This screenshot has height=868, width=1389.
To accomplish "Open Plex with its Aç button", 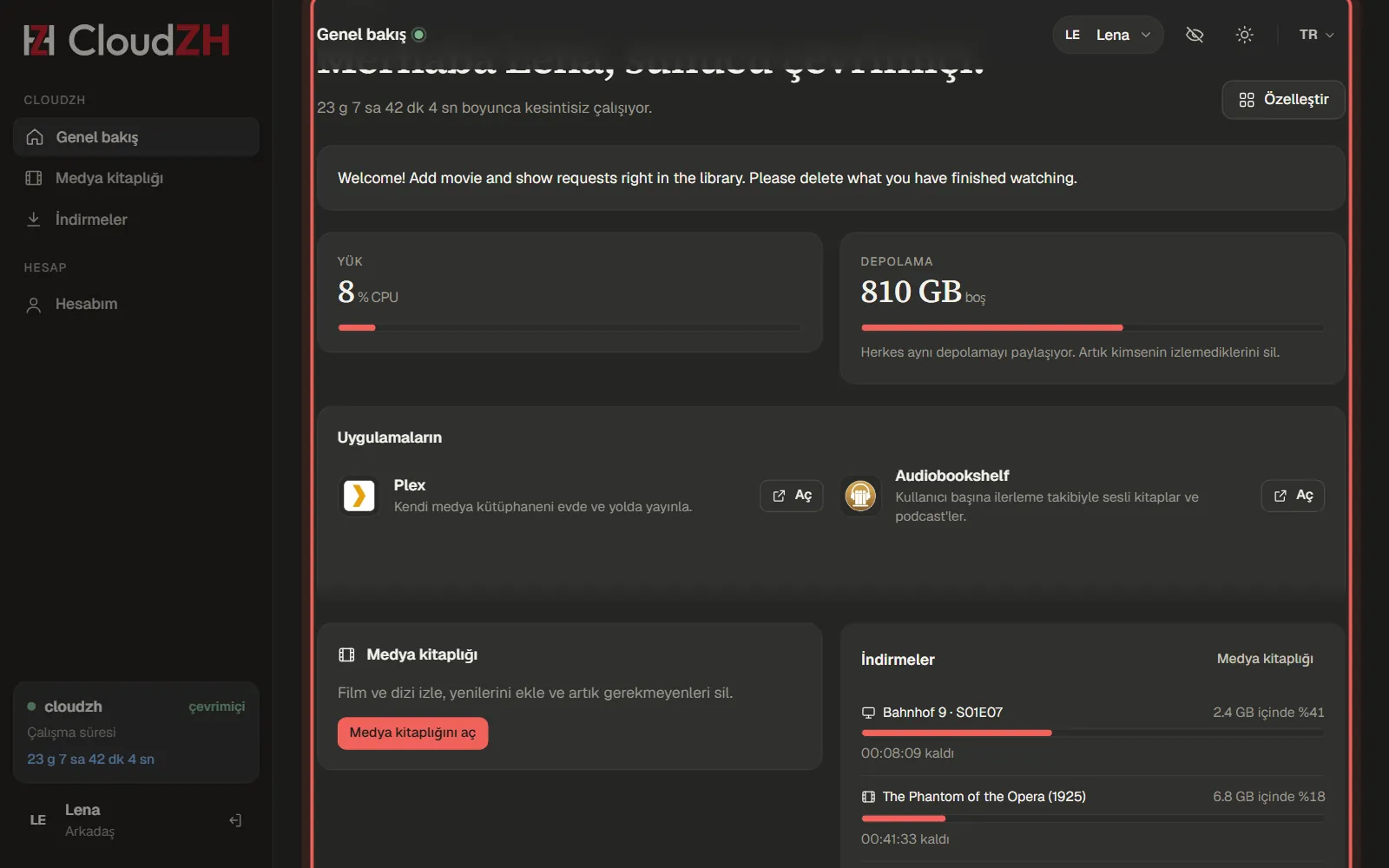I will pos(792,496).
